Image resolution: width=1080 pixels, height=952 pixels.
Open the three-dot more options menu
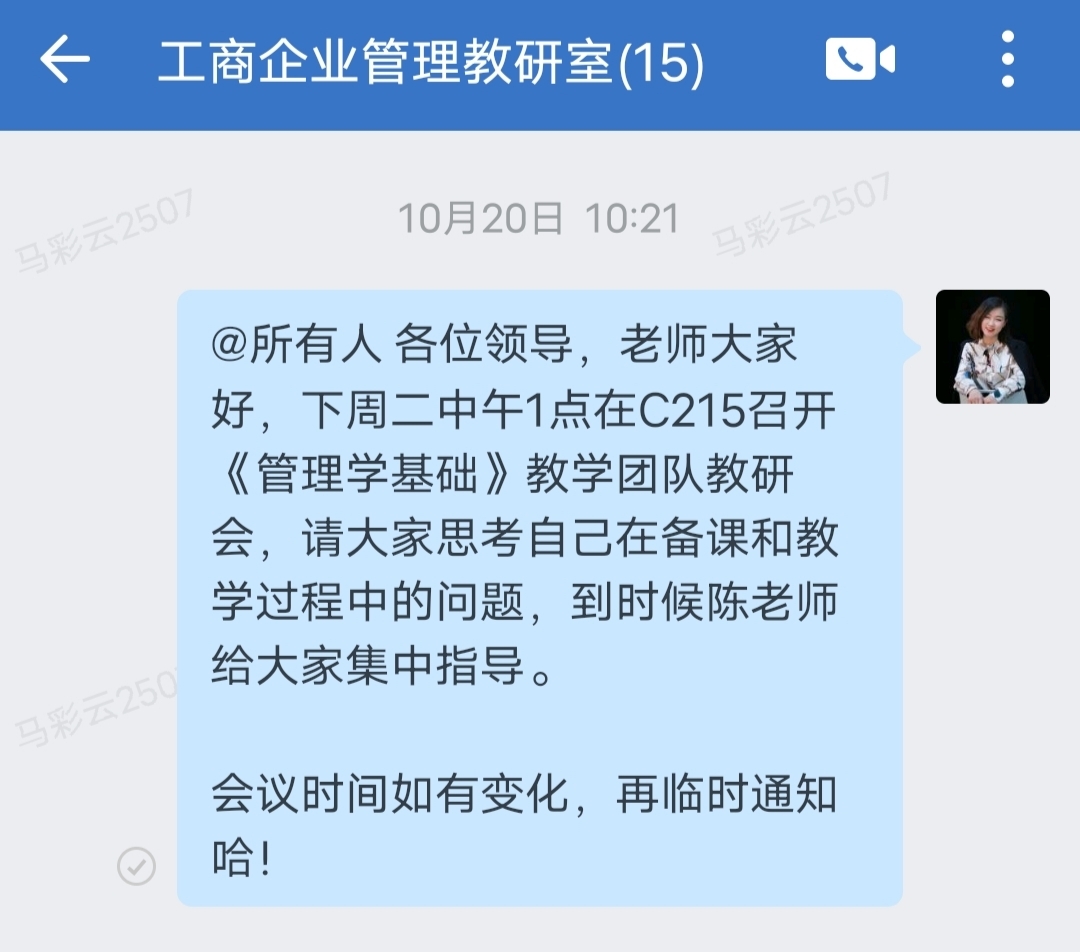coord(1008,59)
